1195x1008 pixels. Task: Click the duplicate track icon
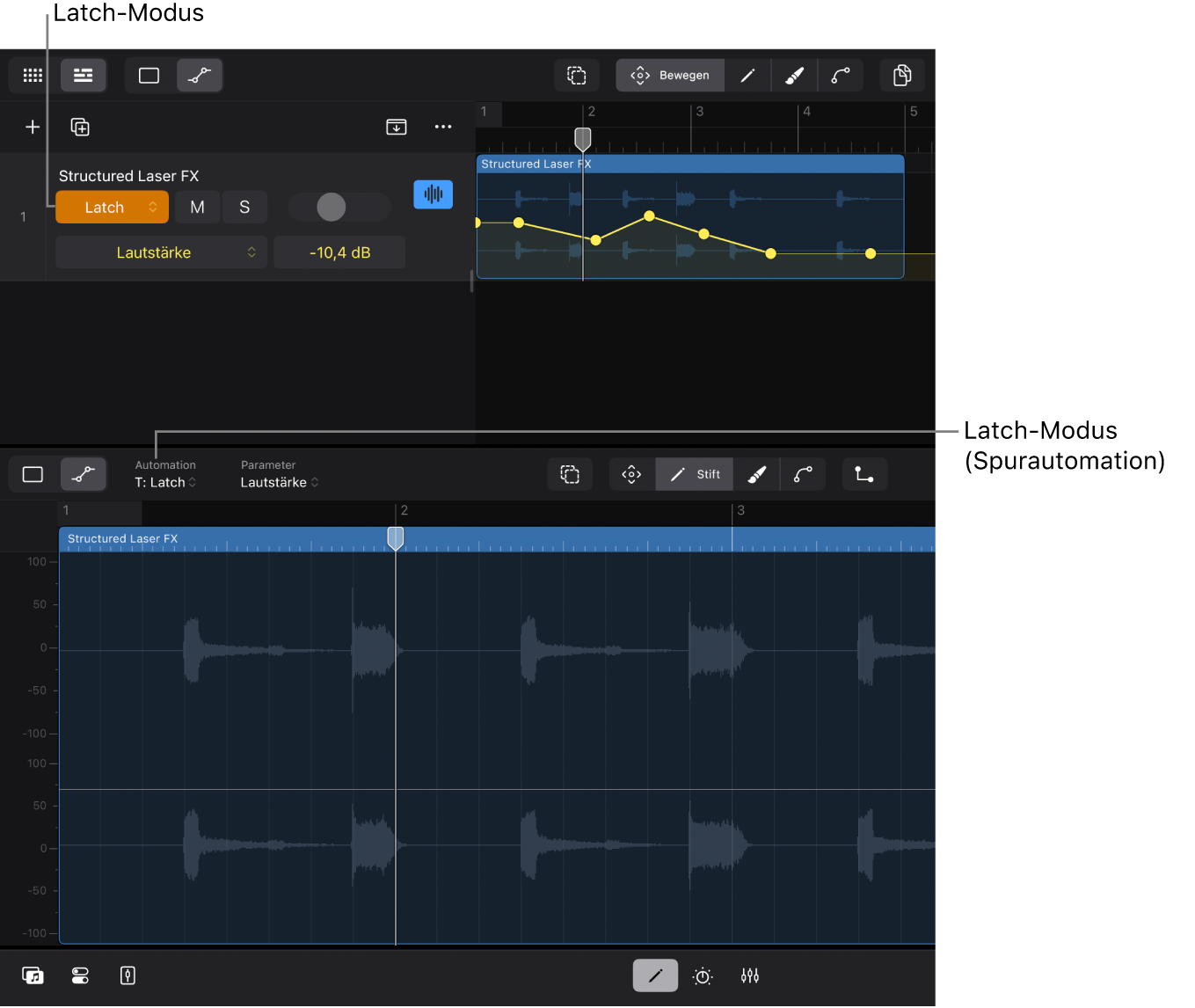80,128
